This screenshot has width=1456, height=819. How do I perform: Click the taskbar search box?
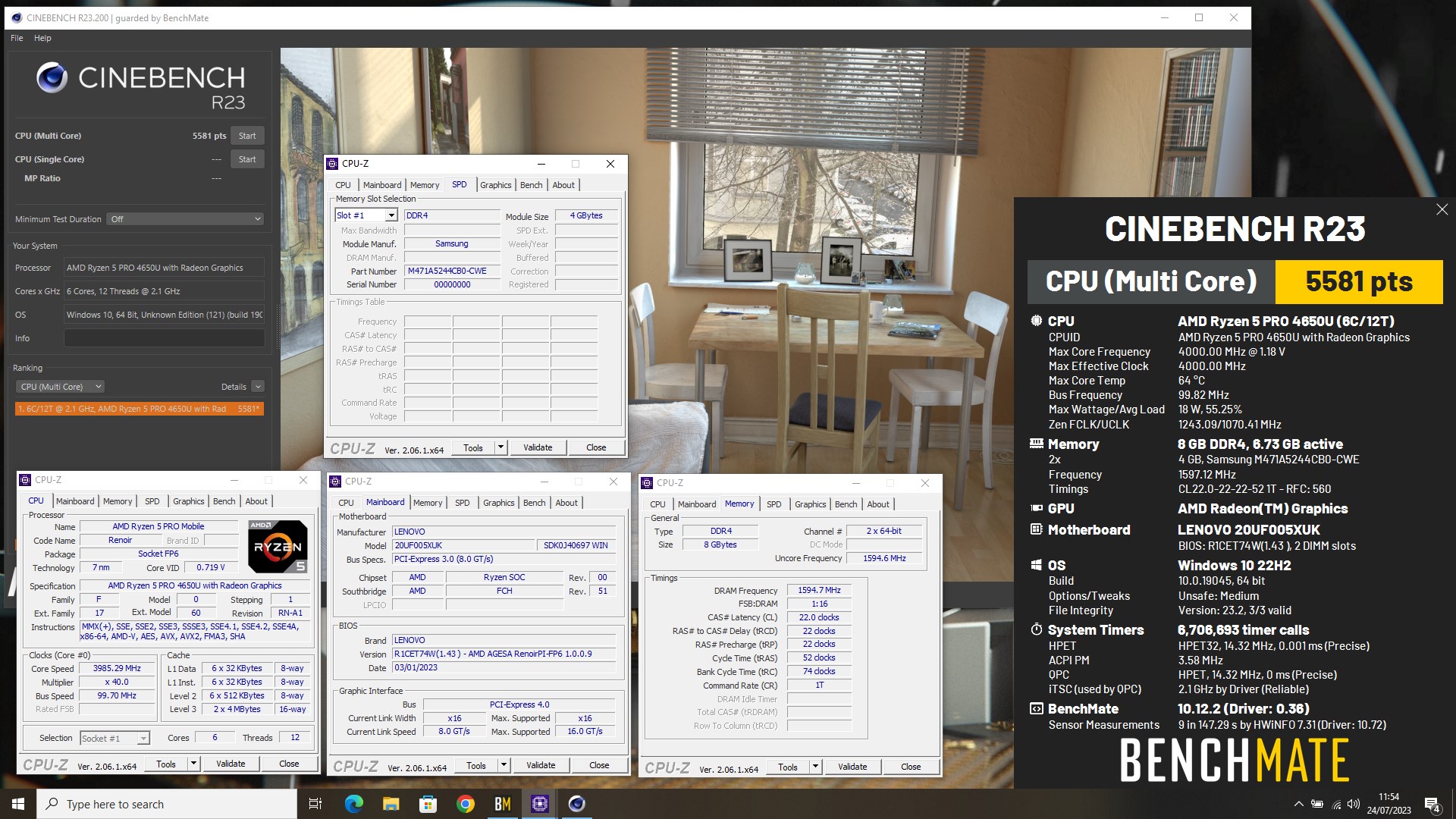pyautogui.click(x=167, y=804)
